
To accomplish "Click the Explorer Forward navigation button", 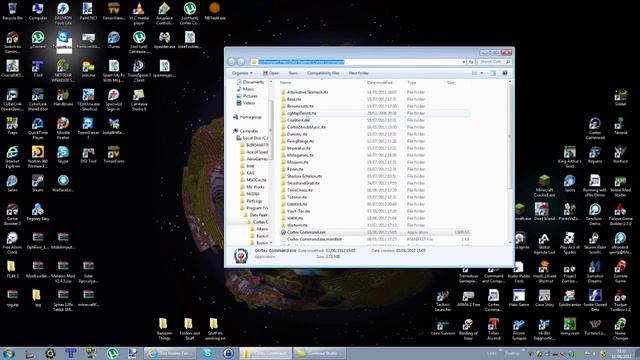I will pyautogui.click(x=241, y=62).
